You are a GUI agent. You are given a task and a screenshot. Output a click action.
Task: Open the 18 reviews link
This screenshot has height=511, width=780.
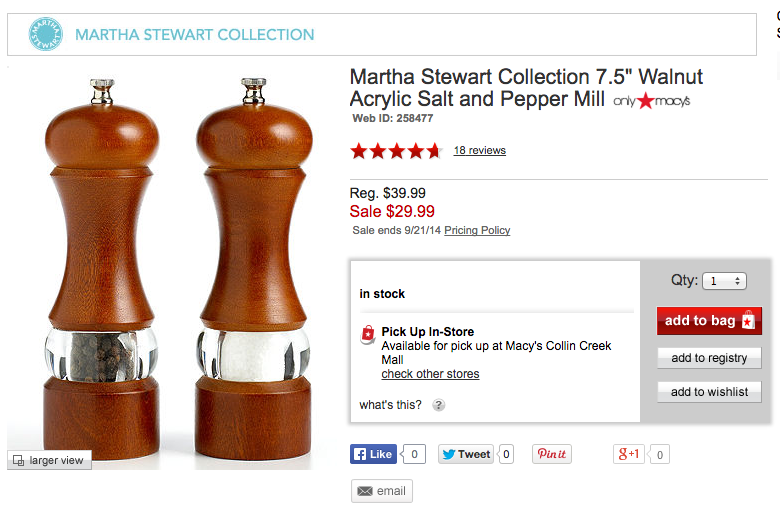click(x=479, y=150)
